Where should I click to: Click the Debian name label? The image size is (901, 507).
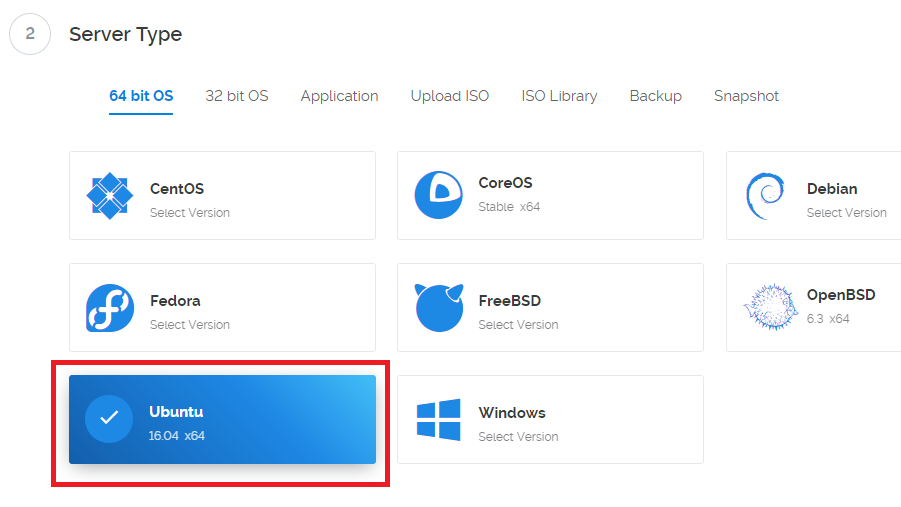click(832, 189)
